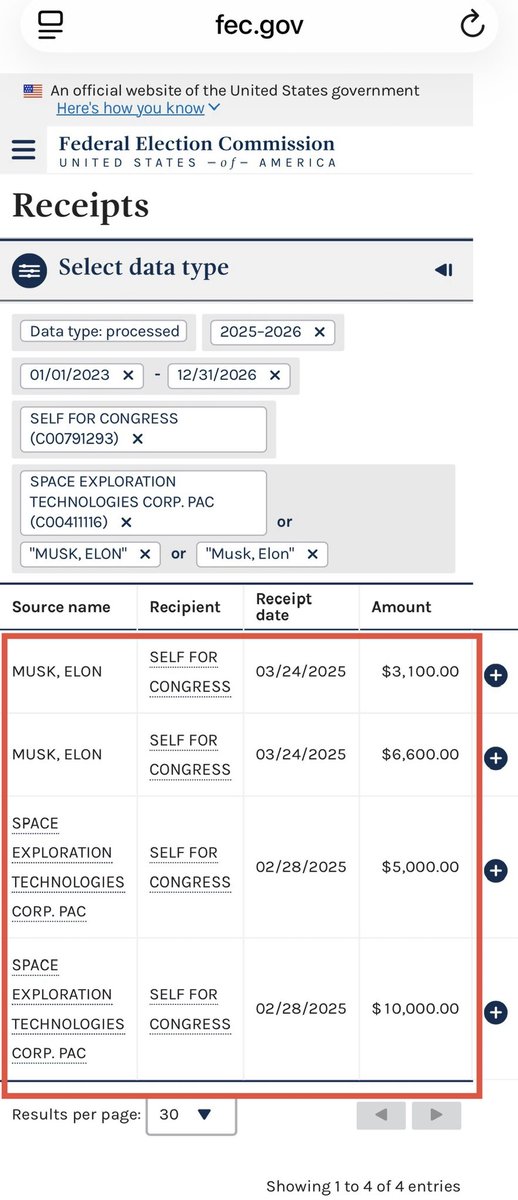Expand the Here's how you know link
The height and width of the screenshot is (1200, 518).
pos(139,108)
